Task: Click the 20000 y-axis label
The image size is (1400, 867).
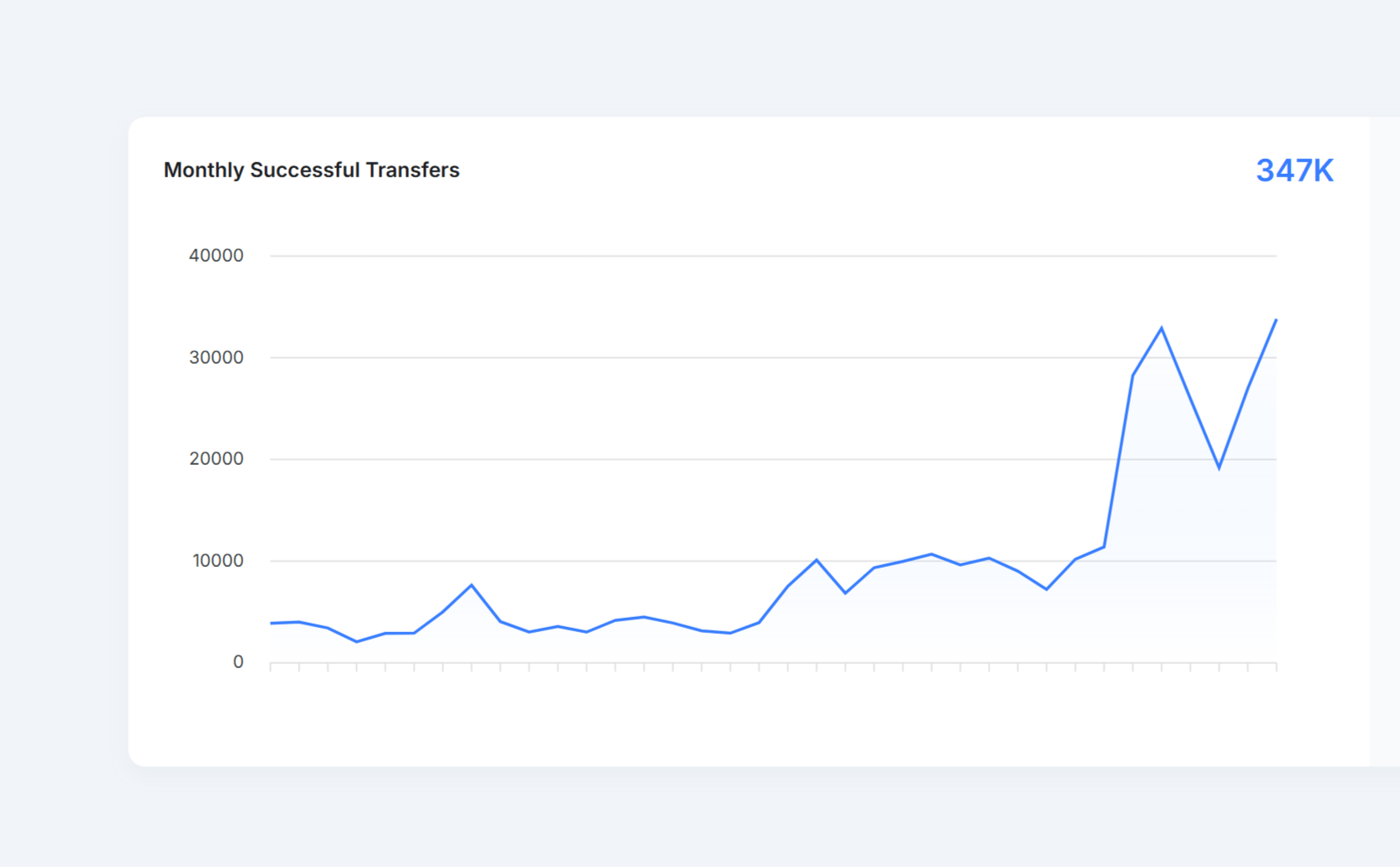Action: (x=216, y=459)
